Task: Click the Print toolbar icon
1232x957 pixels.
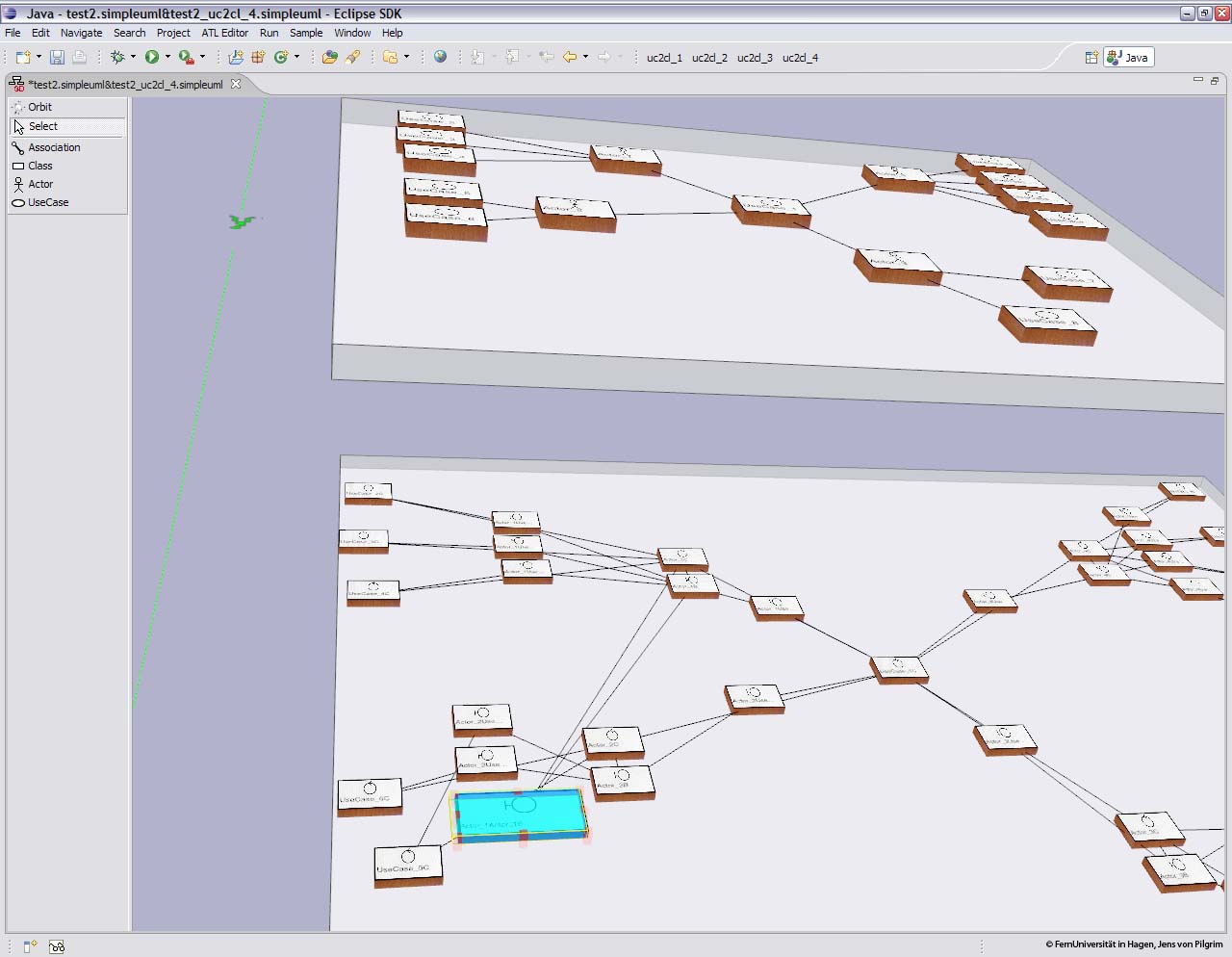Action: [79, 58]
